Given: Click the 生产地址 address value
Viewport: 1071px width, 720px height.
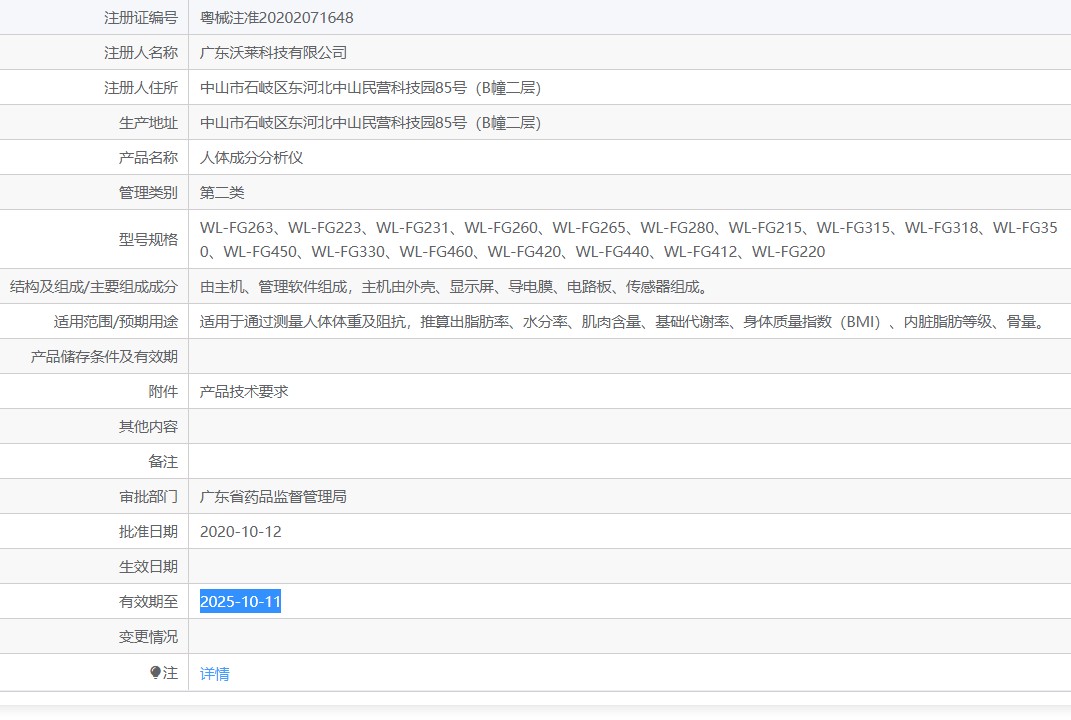Looking at the screenshot, I should (370, 123).
